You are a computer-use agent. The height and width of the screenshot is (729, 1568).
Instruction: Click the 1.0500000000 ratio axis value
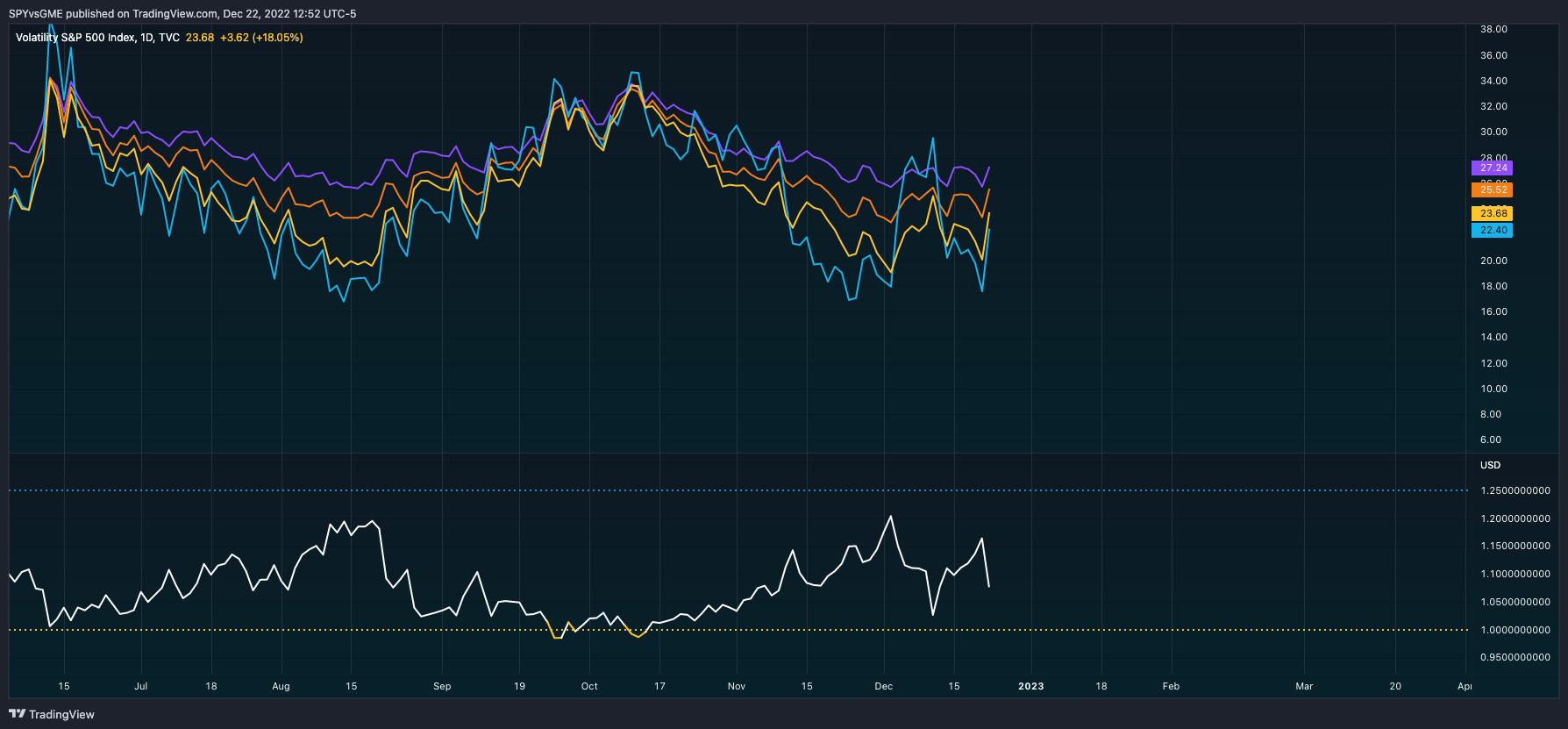[x=1515, y=602]
